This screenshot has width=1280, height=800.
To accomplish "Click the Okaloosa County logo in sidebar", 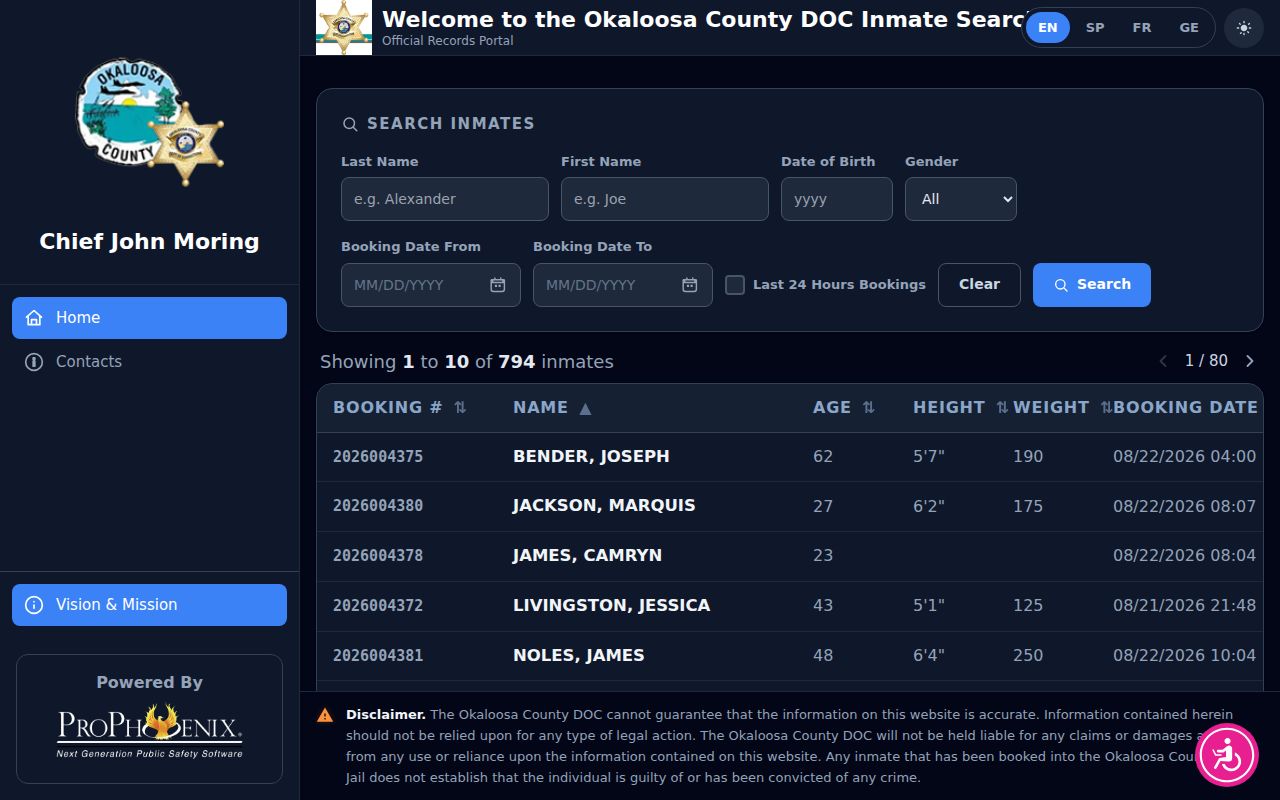I will tap(150, 122).
